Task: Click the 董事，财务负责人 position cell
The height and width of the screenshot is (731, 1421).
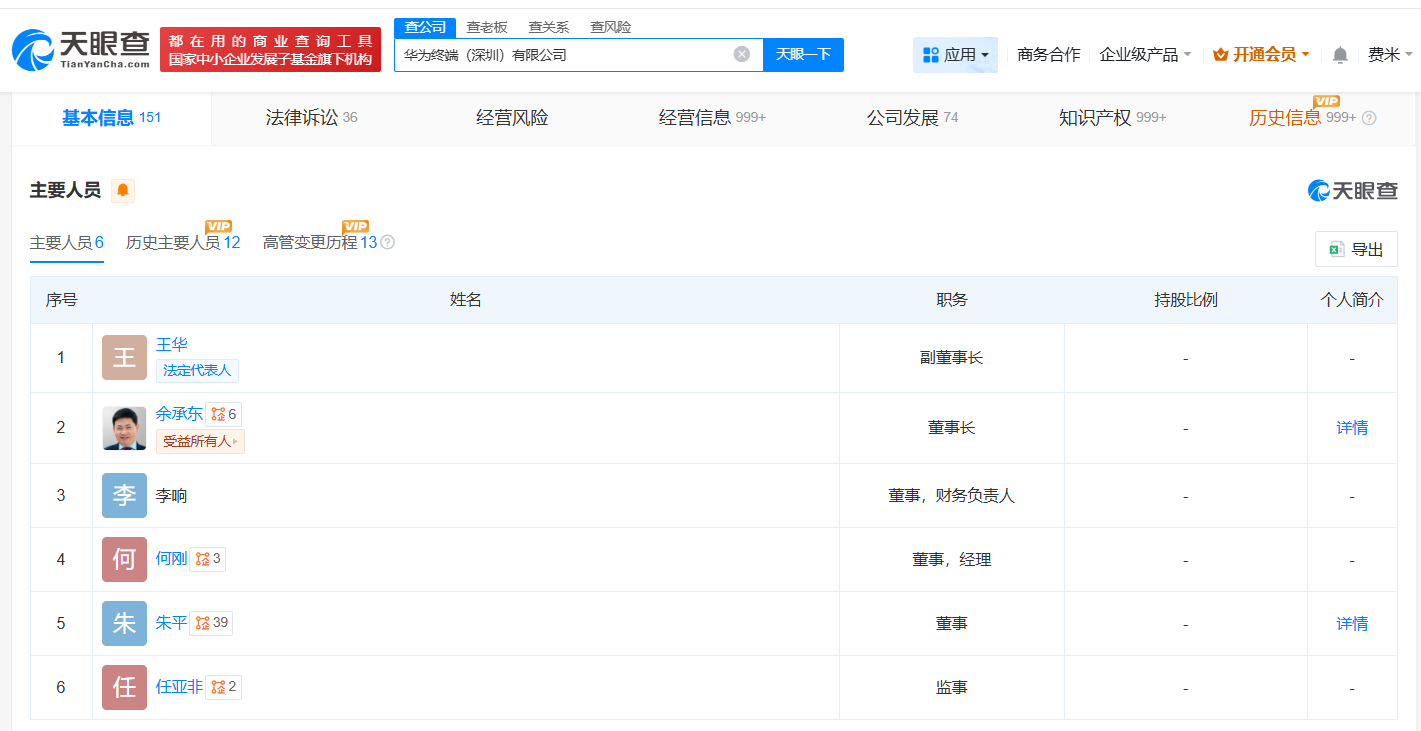Action: [x=952, y=496]
